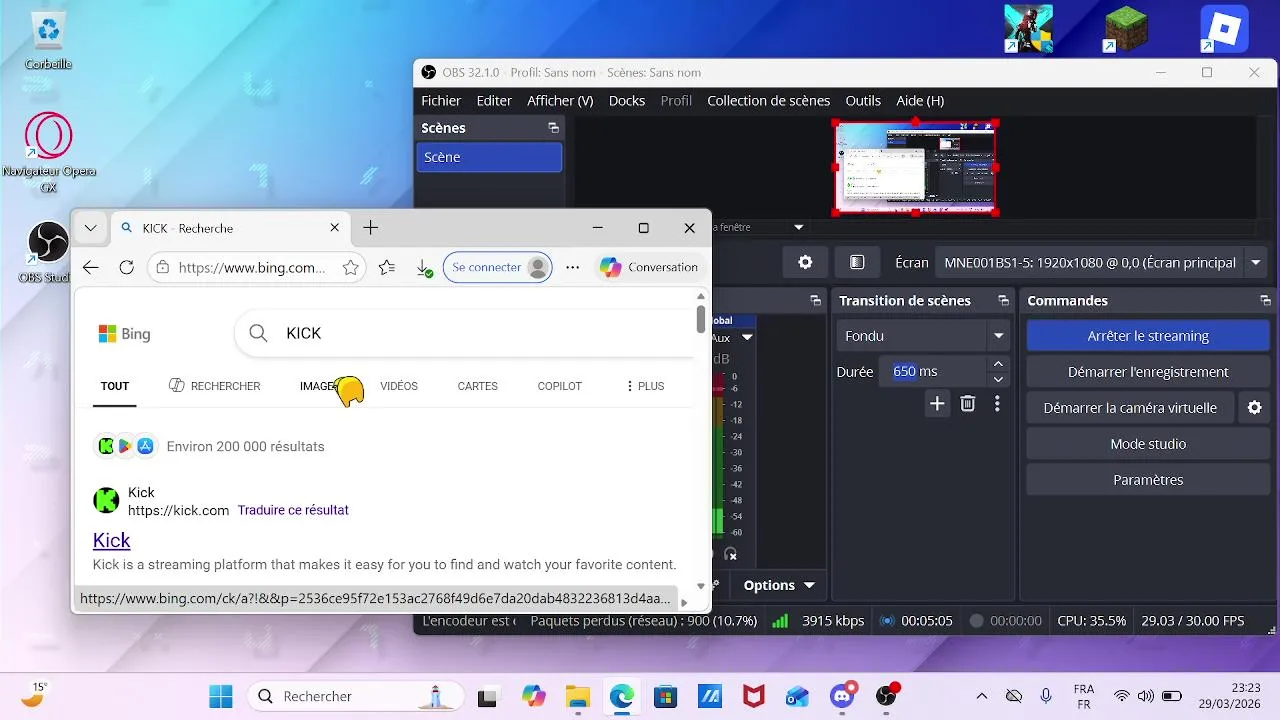Open Afficher (V) menu in OBS
Screen dimensions: 1280x720
[x=560, y=100]
